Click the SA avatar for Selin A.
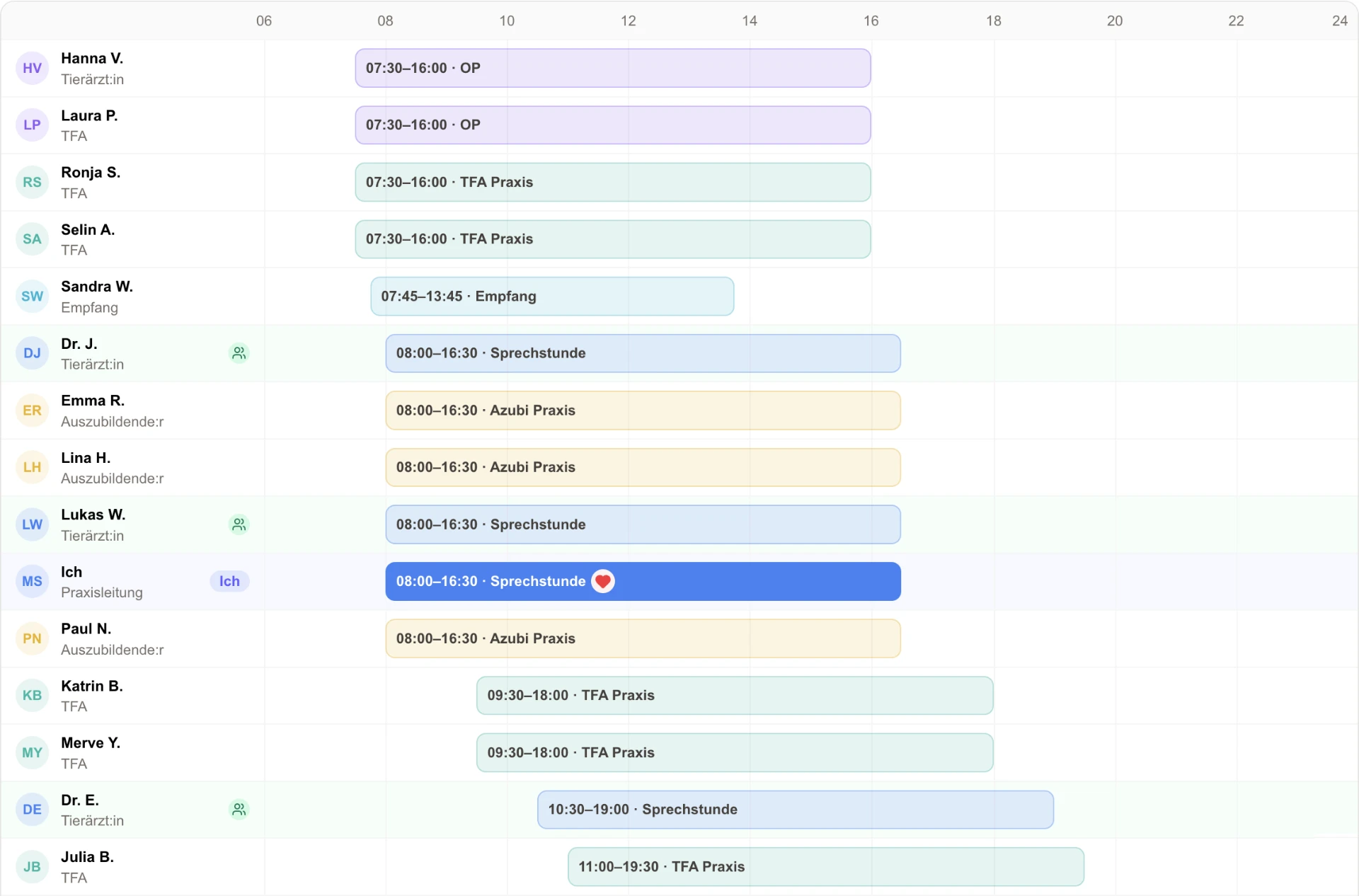Screen dimensions: 1359x896 32,239
